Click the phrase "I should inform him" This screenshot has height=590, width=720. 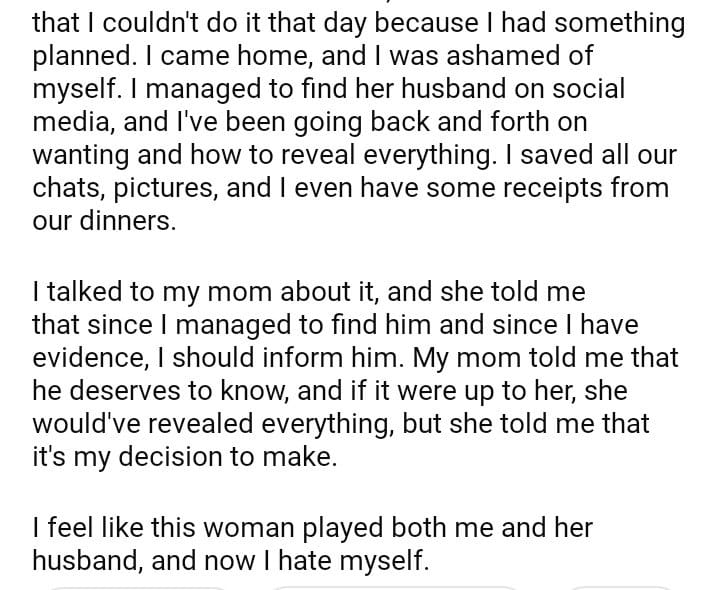[x=270, y=357]
